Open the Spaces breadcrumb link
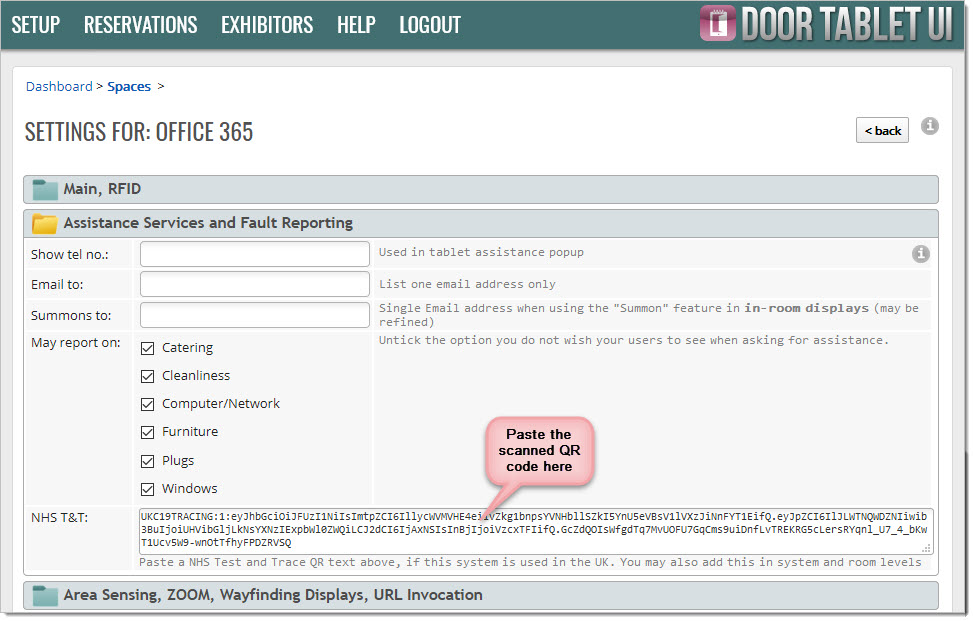 coord(129,86)
